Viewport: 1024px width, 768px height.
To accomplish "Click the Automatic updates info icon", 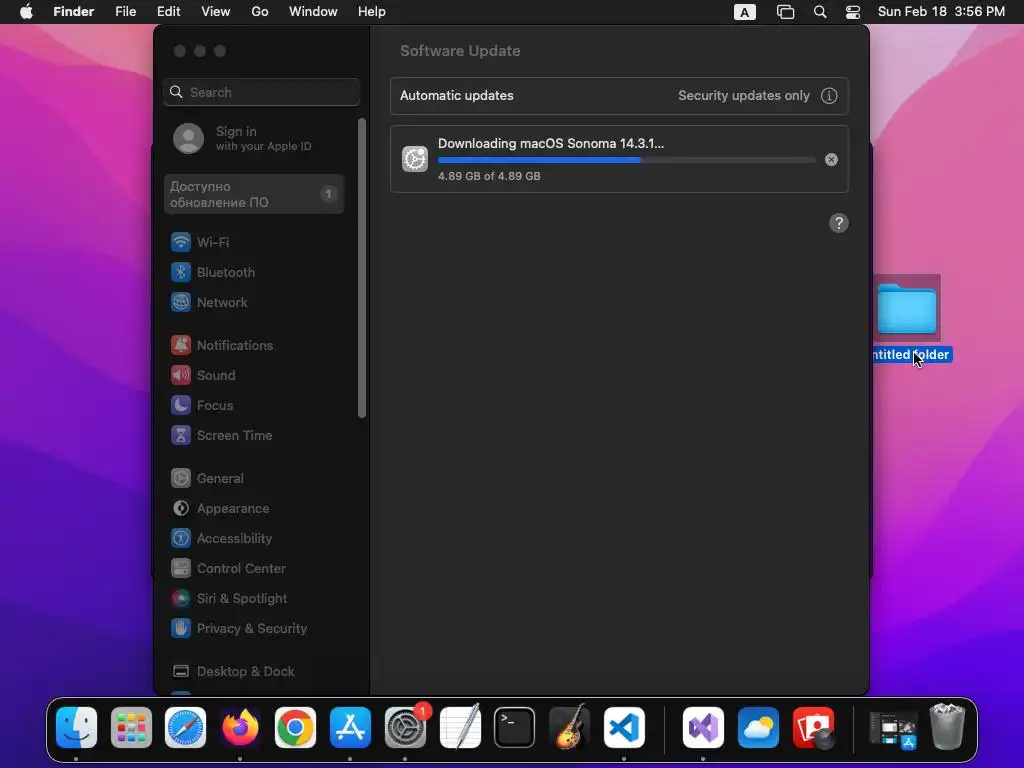I will pyautogui.click(x=829, y=96).
